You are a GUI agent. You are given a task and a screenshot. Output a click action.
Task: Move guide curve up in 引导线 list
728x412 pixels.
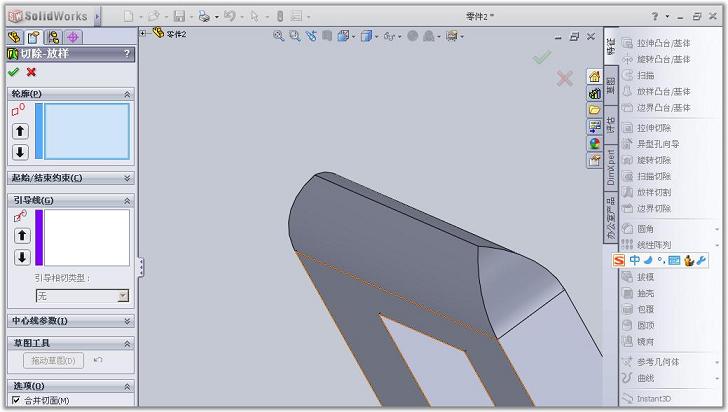pyautogui.click(x=22, y=235)
